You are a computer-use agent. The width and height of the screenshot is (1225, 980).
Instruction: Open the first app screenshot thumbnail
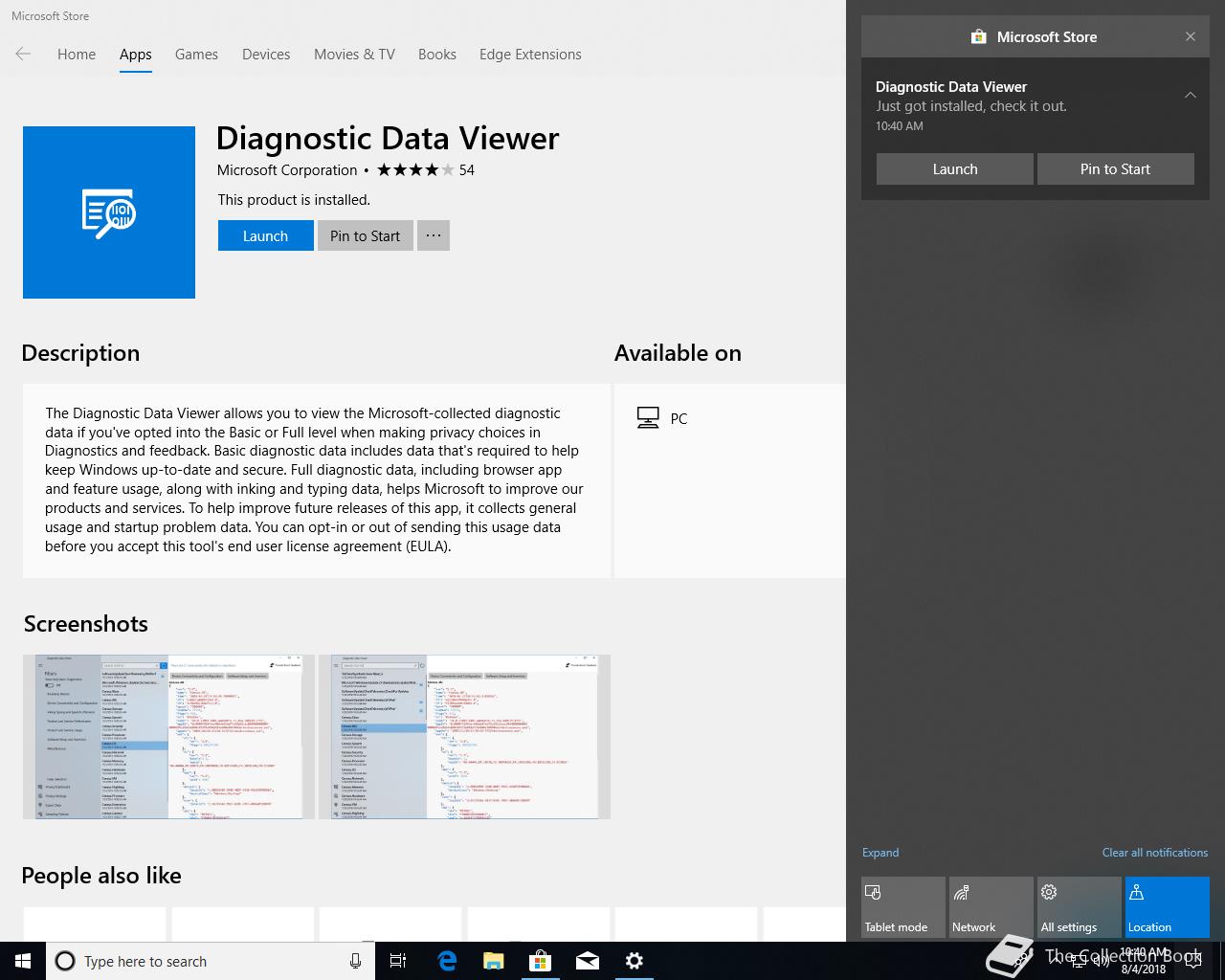(168, 737)
